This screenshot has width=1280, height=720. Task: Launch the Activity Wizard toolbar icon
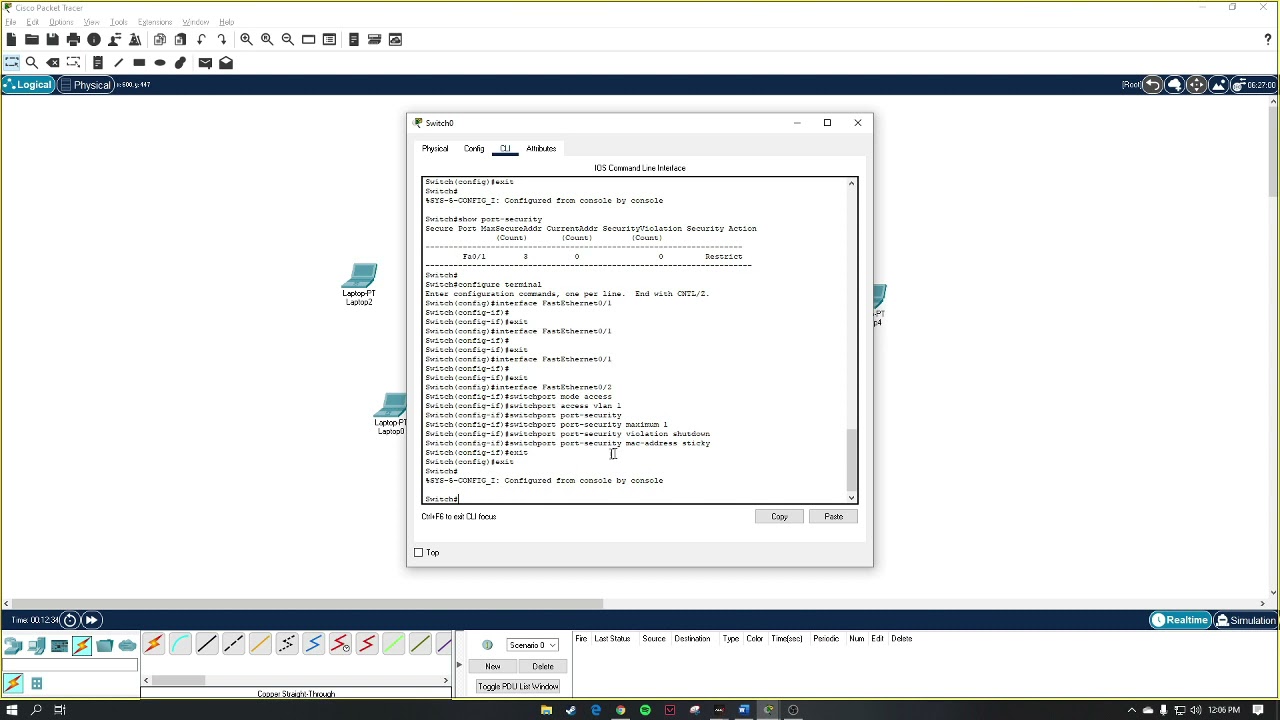114,40
